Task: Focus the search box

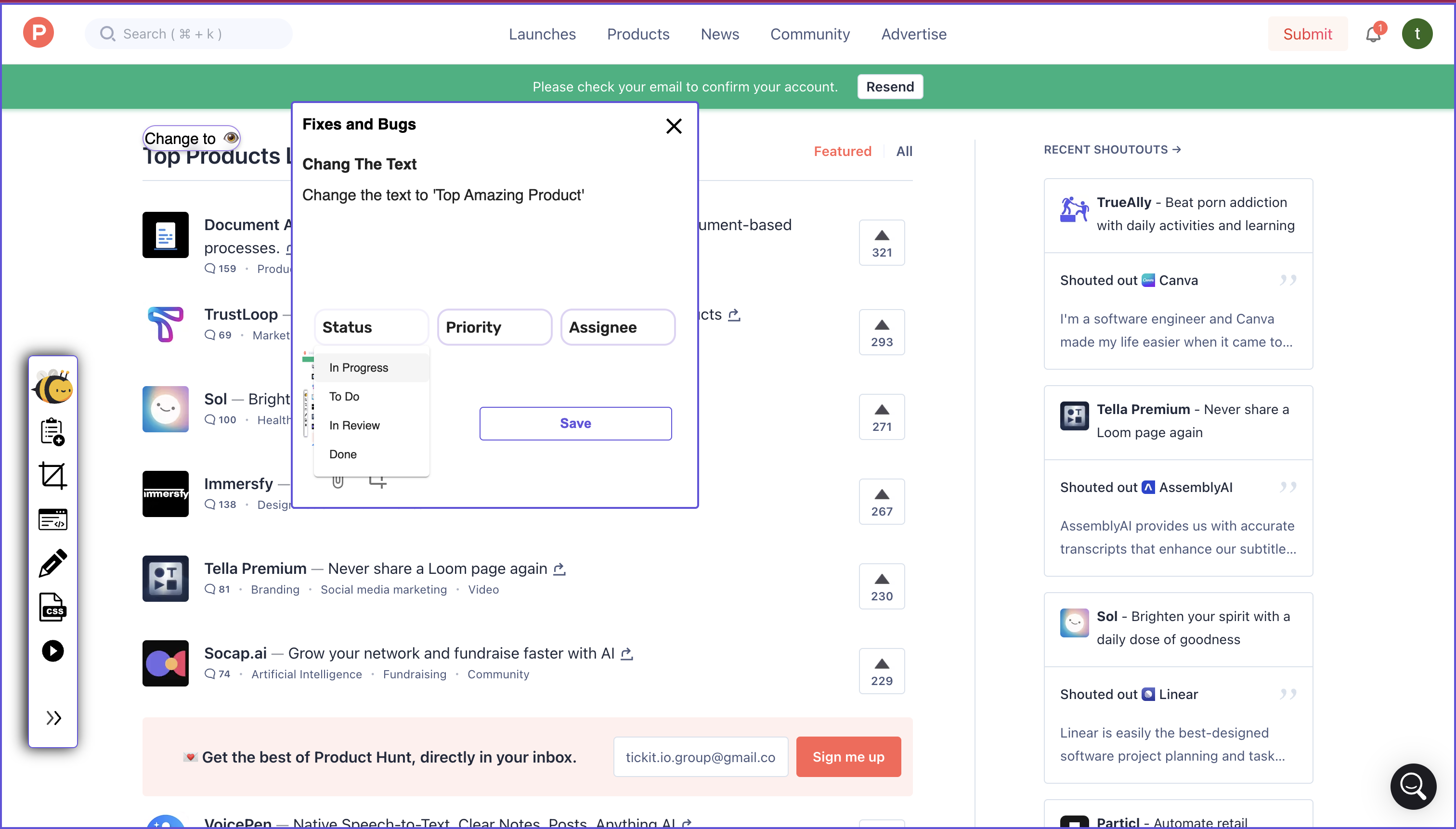Action: coord(188,34)
